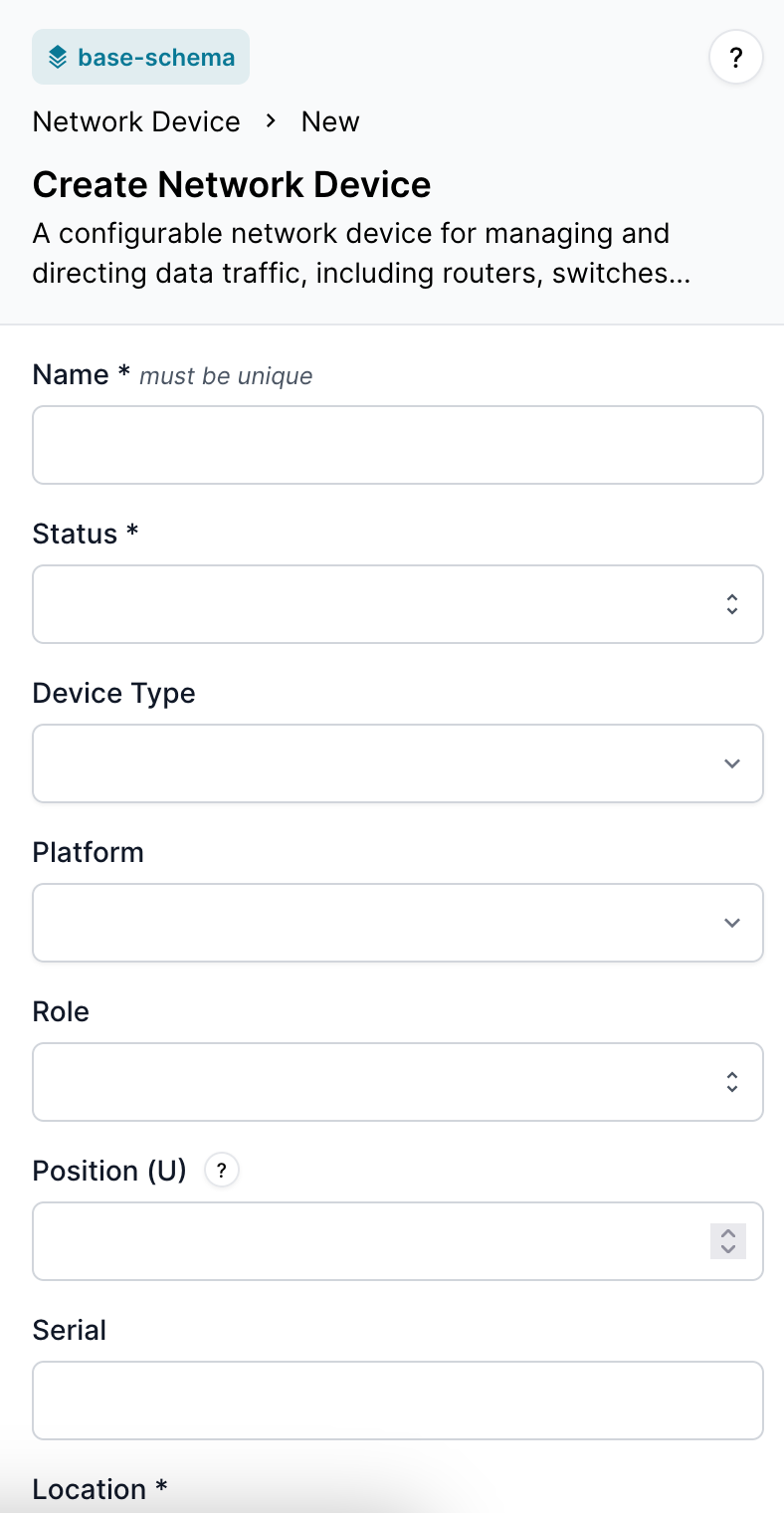Increase Position (U) with the up arrow
Image resolution: width=784 pixels, height=1513 pixels.
pyautogui.click(x=728, y=1232)
